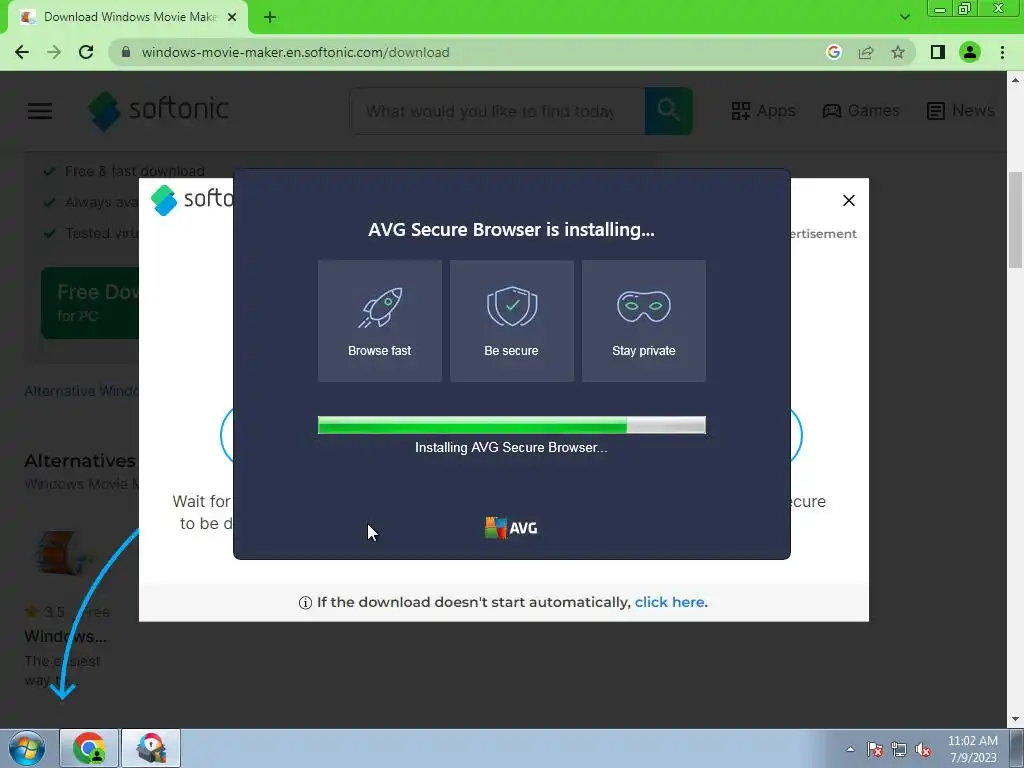
Task: Open the Apps menu item
Action: coord(763,110)
